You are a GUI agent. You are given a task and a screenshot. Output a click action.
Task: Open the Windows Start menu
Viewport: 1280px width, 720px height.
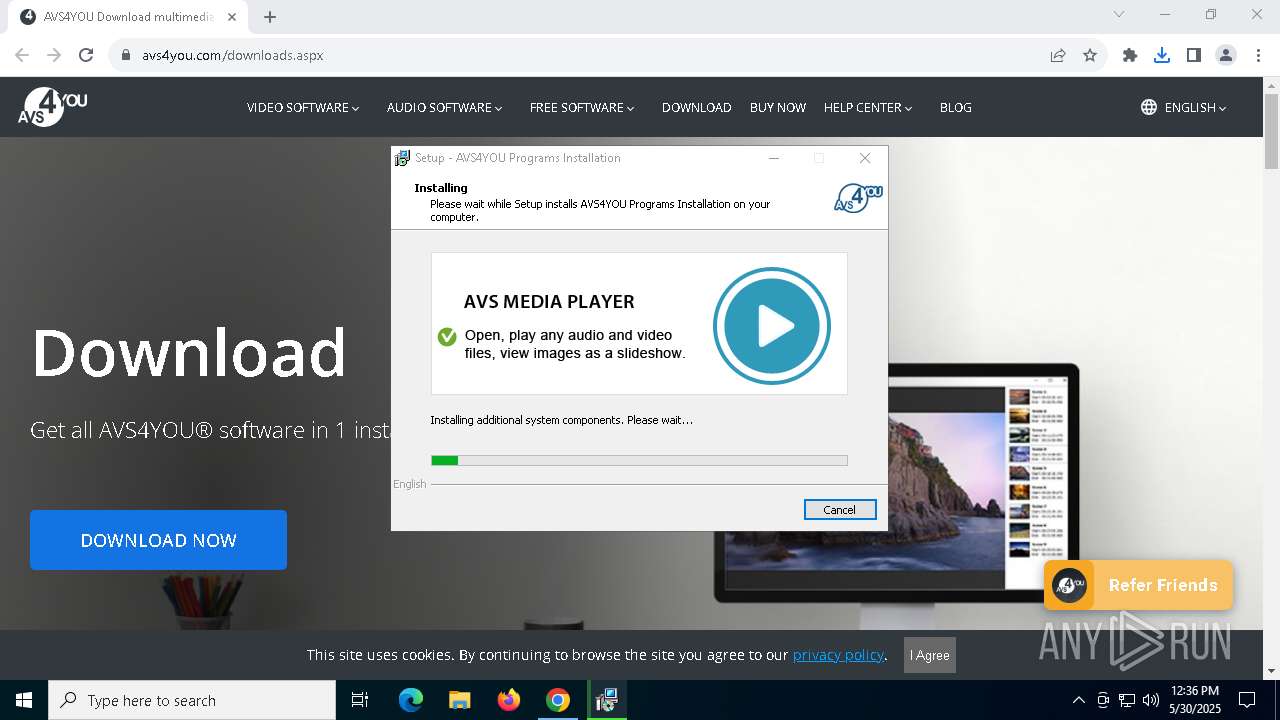tap(24, 700)
